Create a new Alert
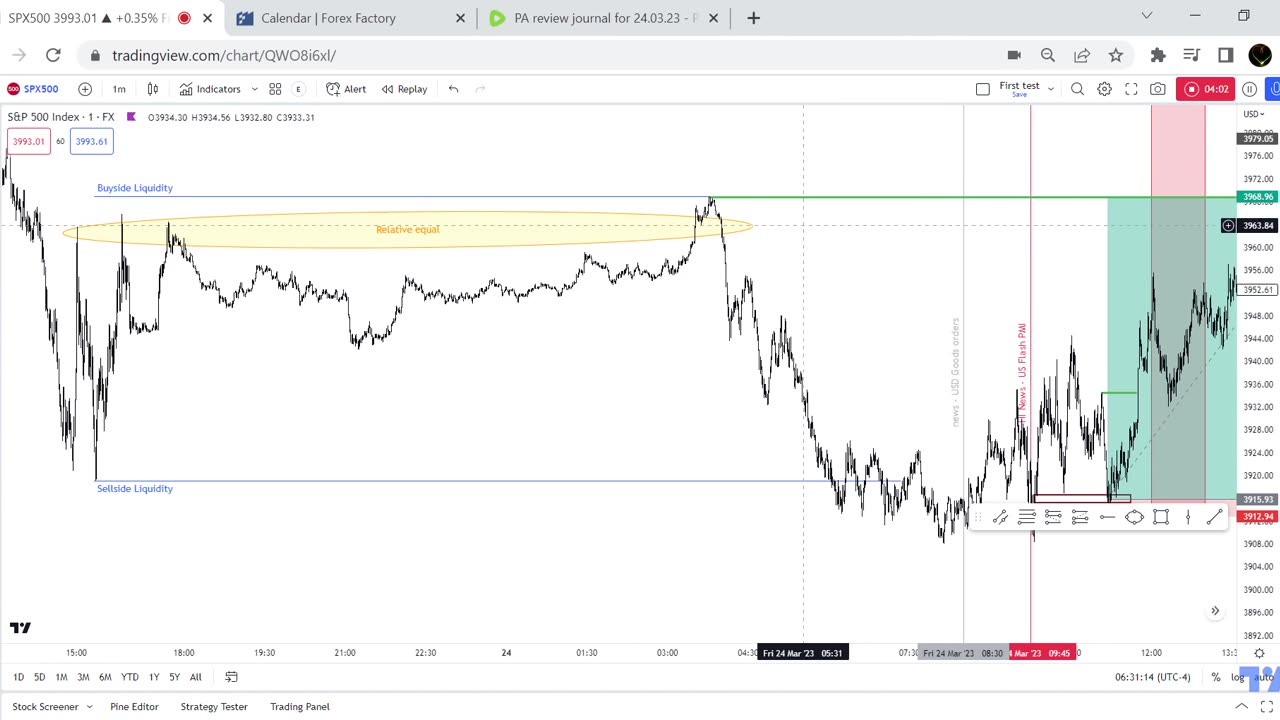 click(346, 89)
